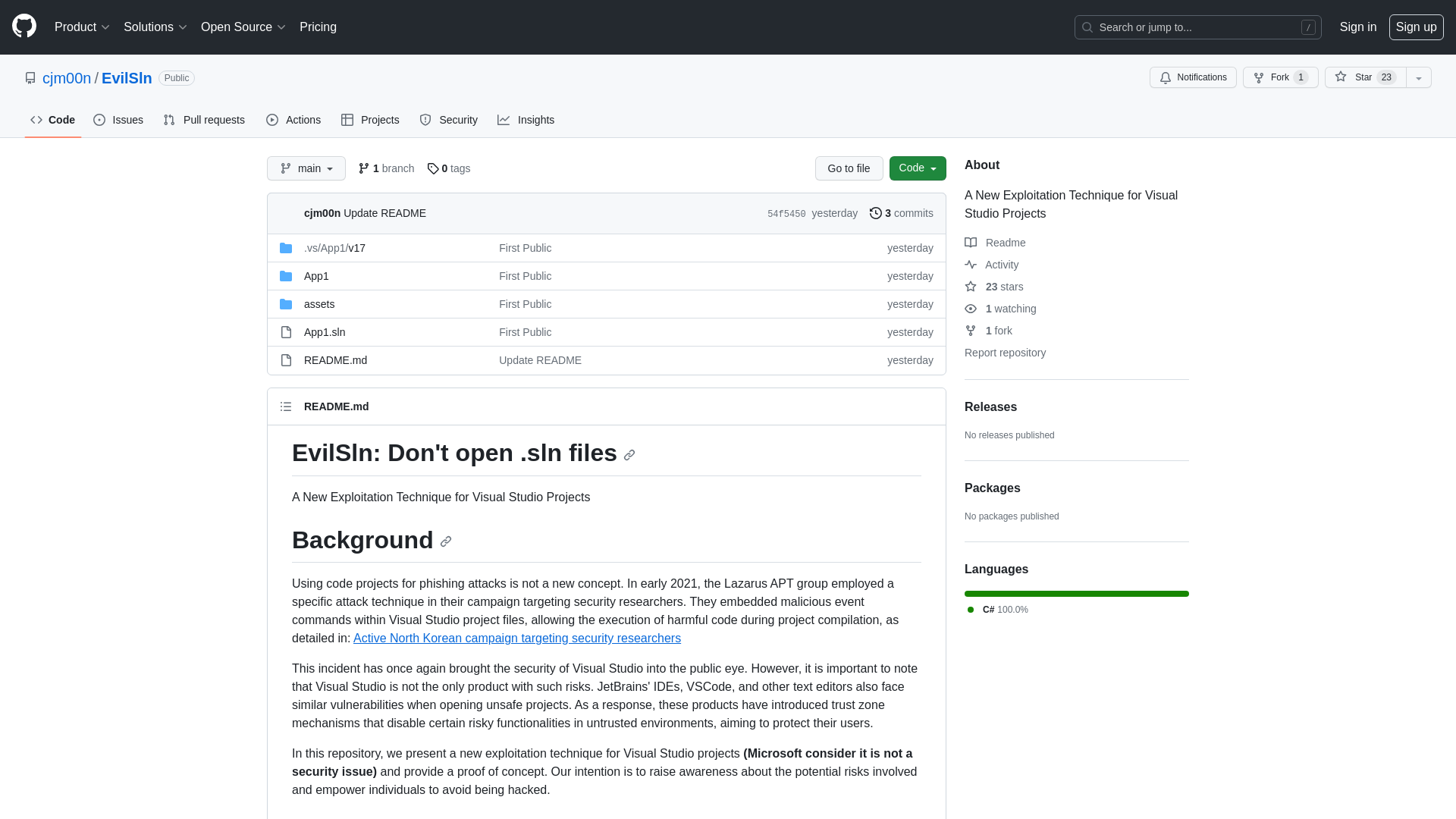Open the .vs/App1/v17 folder
Image resolution: width=1456 pixels, height=819 pixels.
pos(334,248)
